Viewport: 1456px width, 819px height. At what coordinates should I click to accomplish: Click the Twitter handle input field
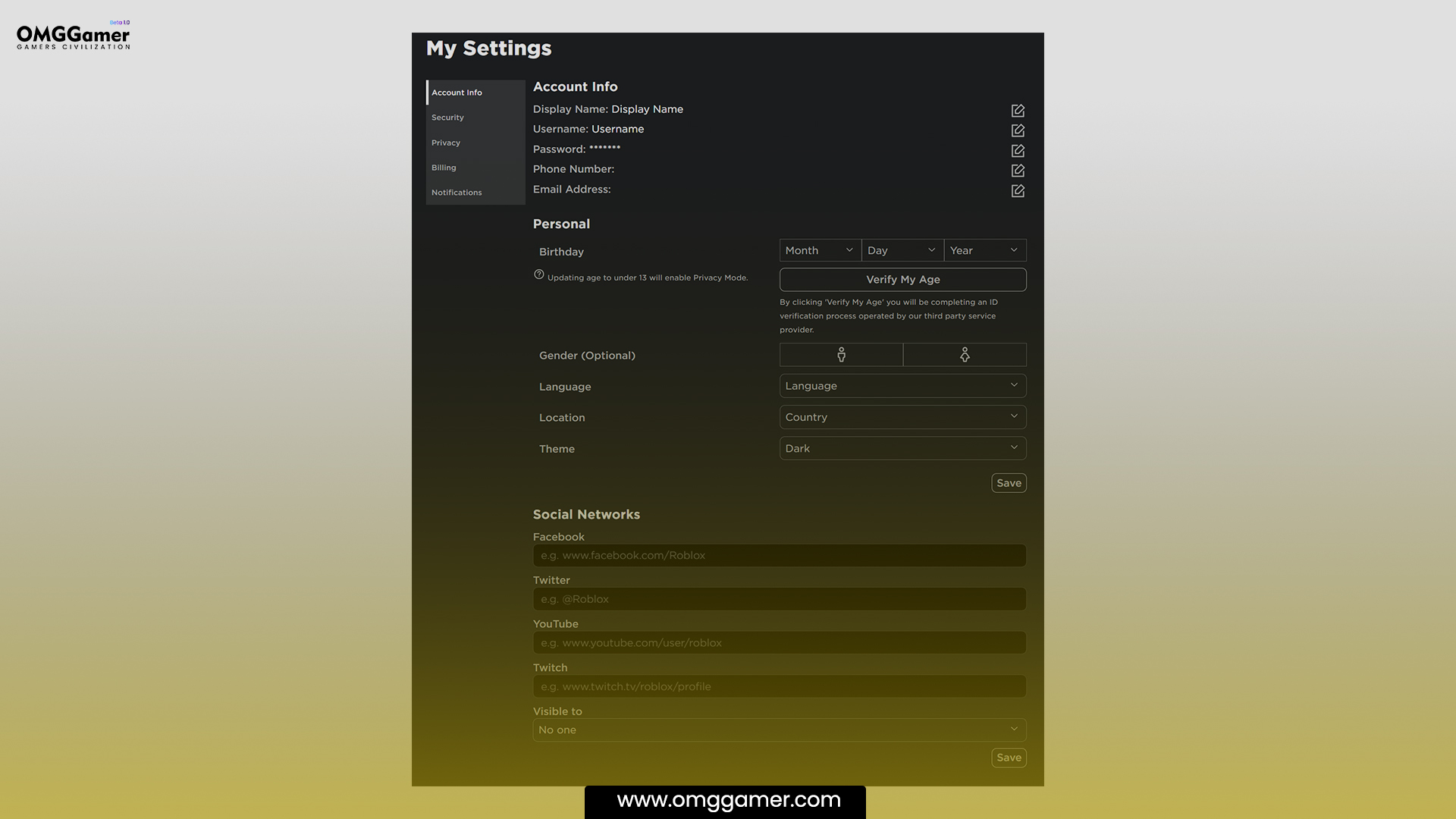(x=780, y=599)
